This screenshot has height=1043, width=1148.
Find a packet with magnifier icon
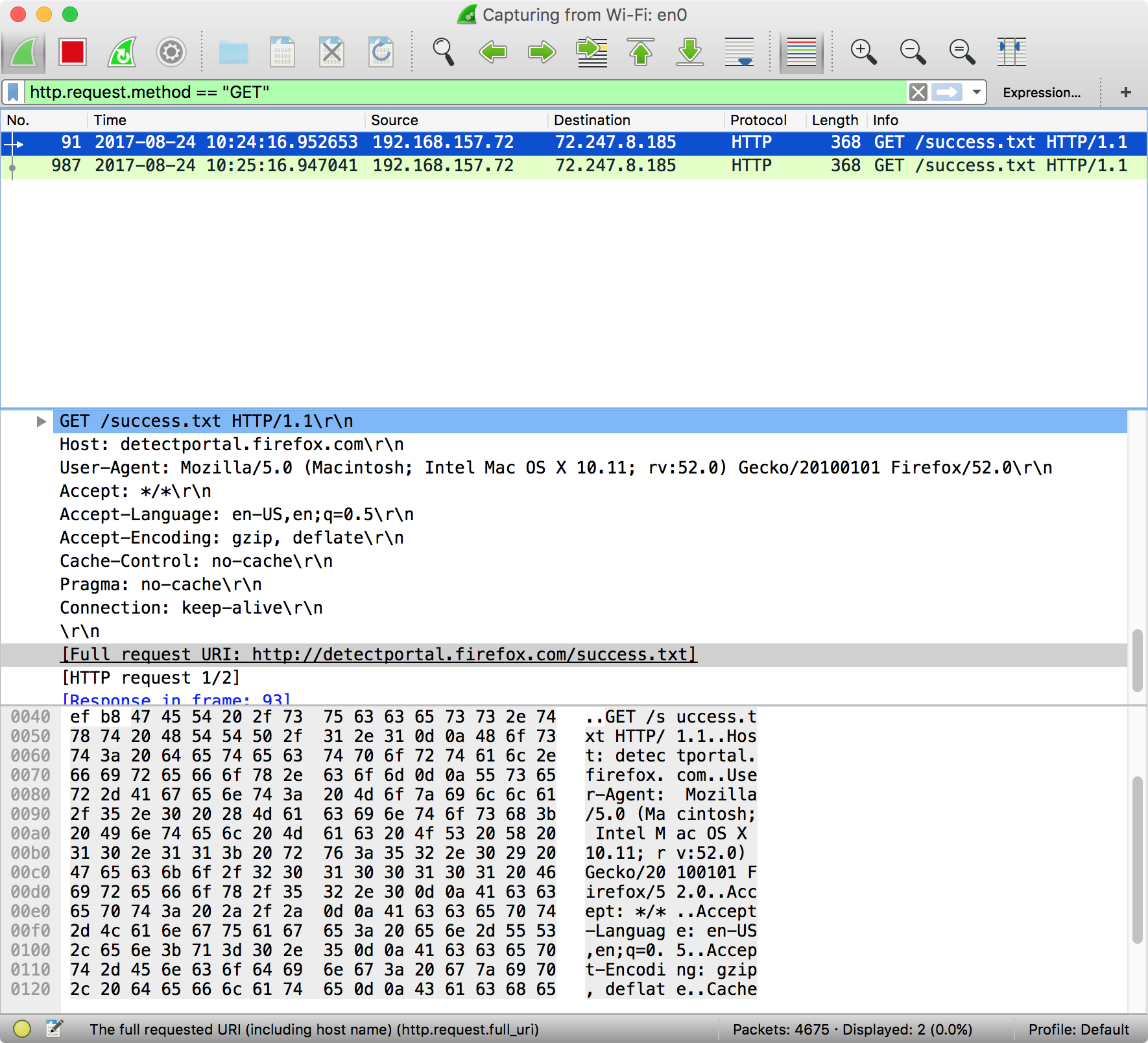click(444, 52)
